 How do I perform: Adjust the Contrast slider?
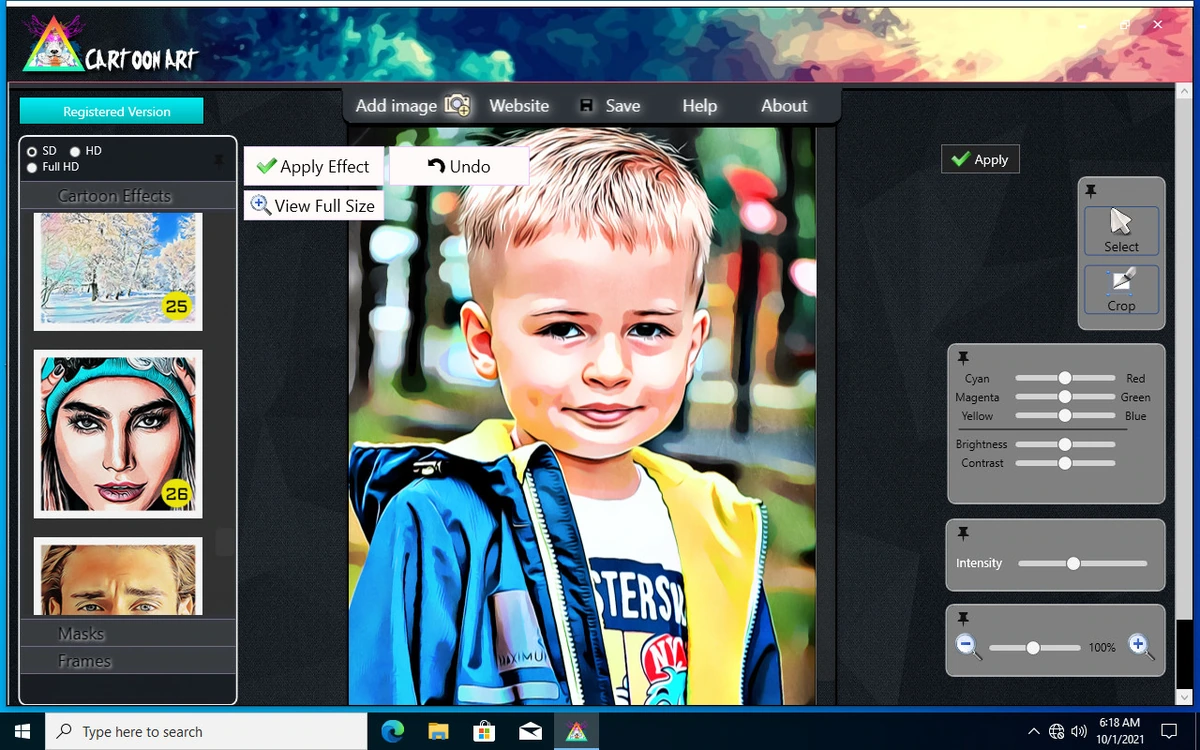coord(1065,463)
